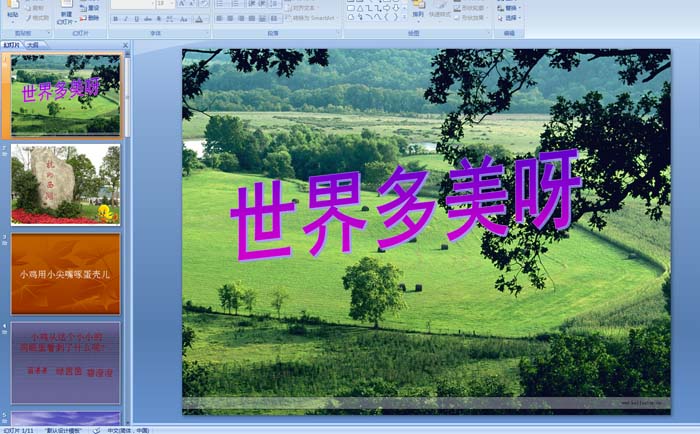Switch to Outline (大纲) pane tab
This screenshot has width=700, height=434.
pos(33,45)
